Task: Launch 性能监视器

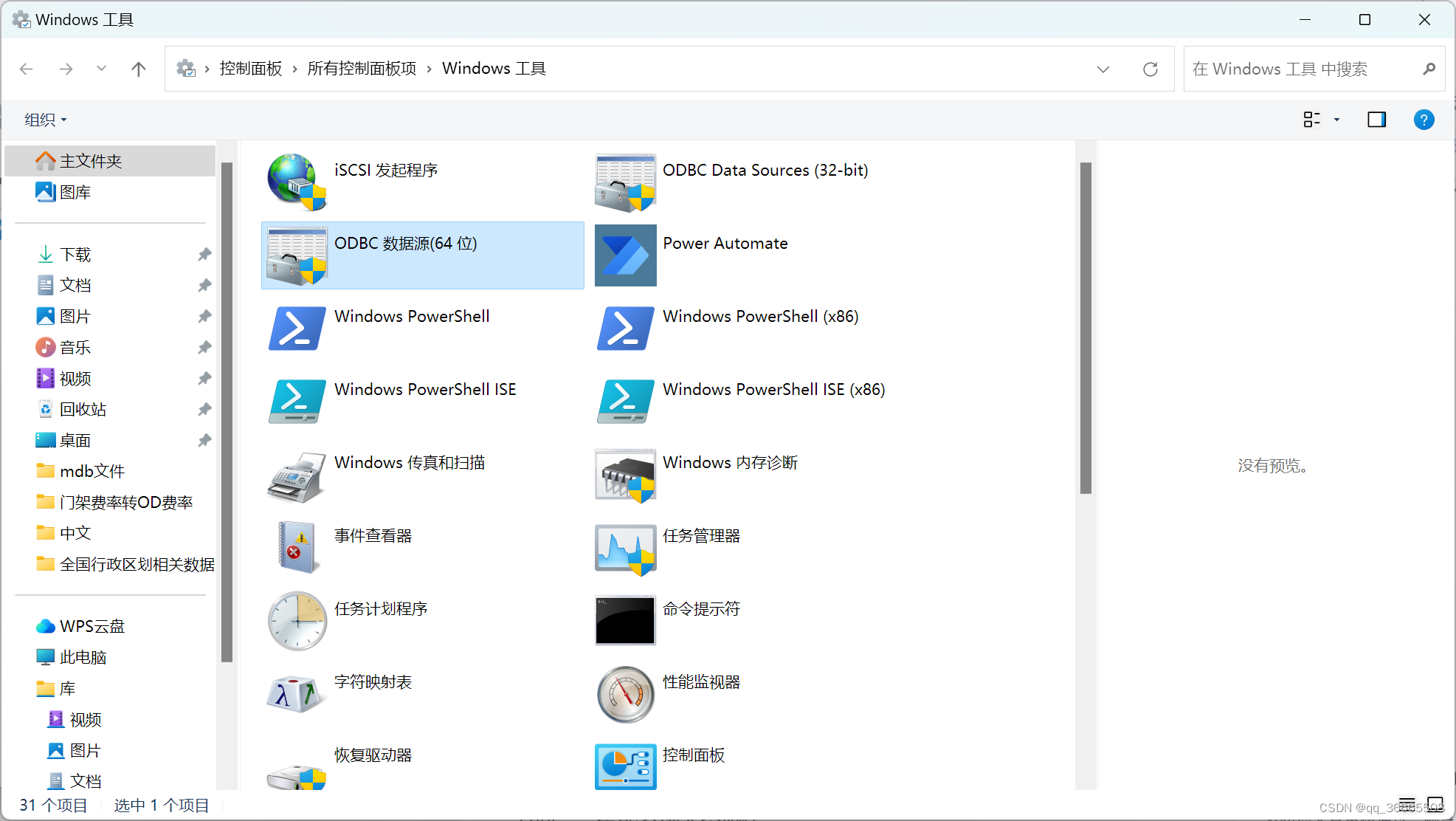Action: (x=702, y=681)
